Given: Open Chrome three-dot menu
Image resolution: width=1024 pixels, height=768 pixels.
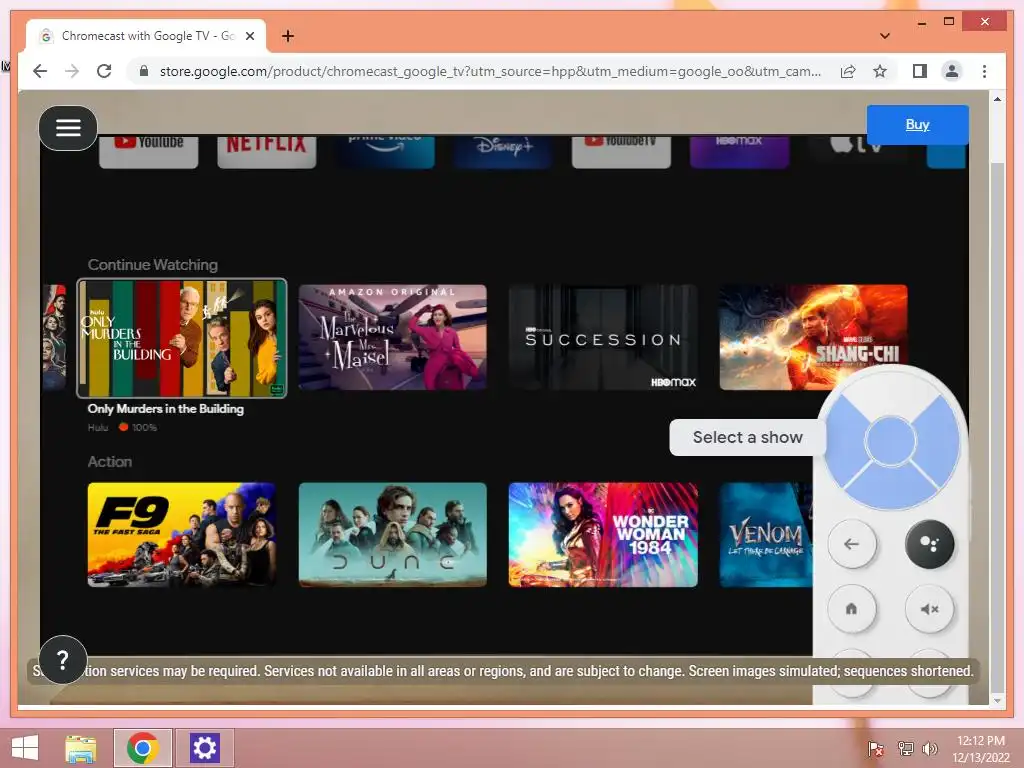Looking at the screenshot, I should (984, 71).
